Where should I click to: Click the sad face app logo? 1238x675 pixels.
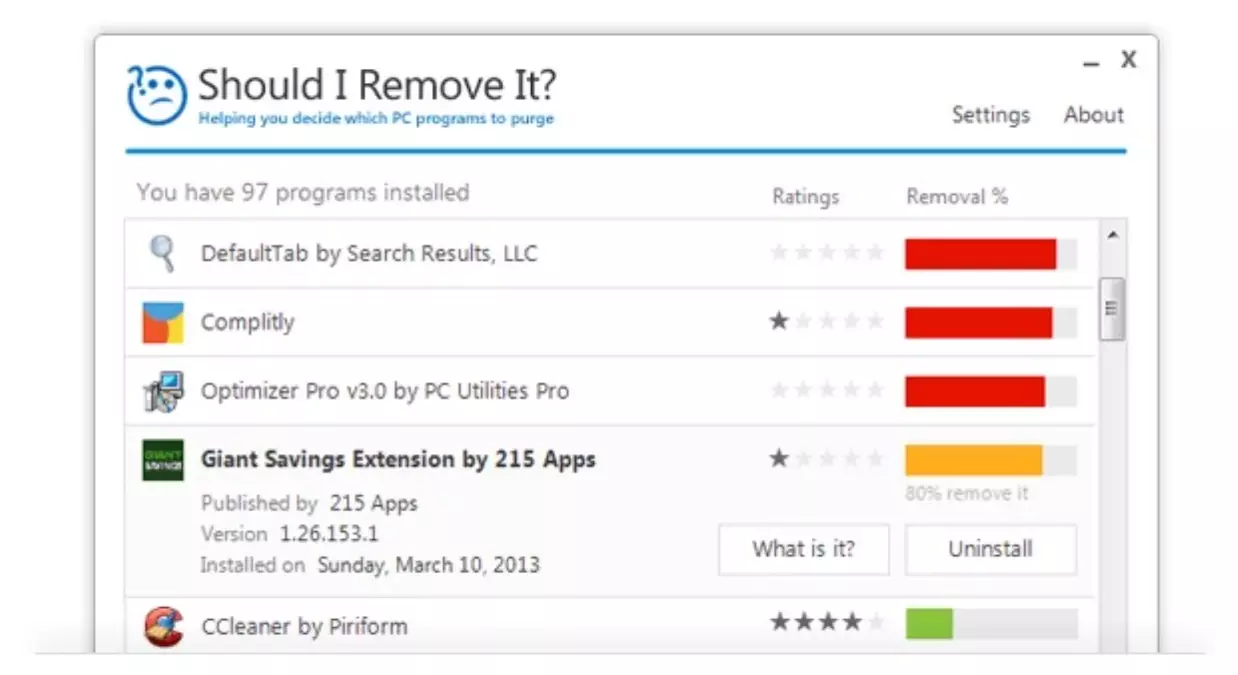[157, 95]
